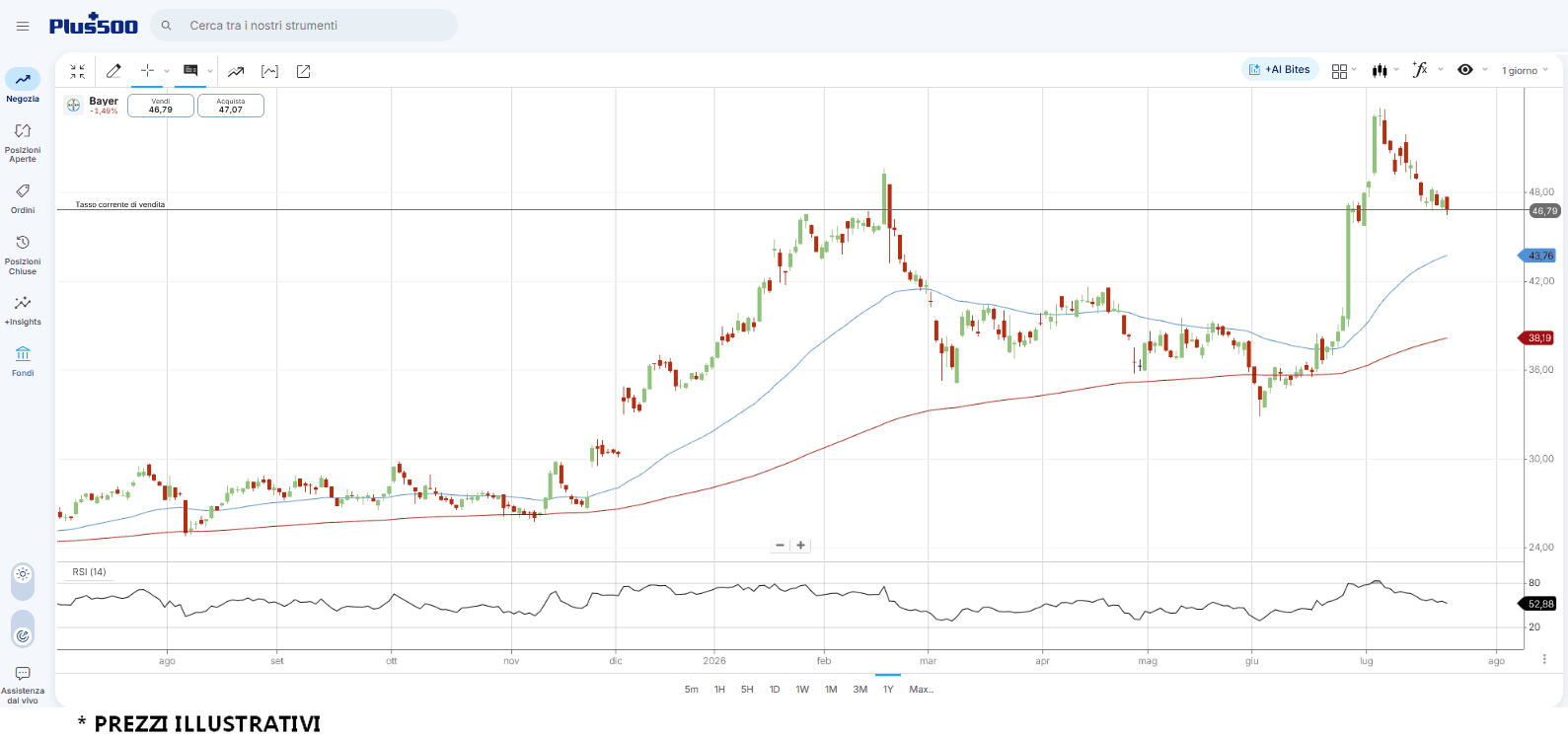Click the 46,79 current price tag
1568x738 pixels.
coord(1544,211)
